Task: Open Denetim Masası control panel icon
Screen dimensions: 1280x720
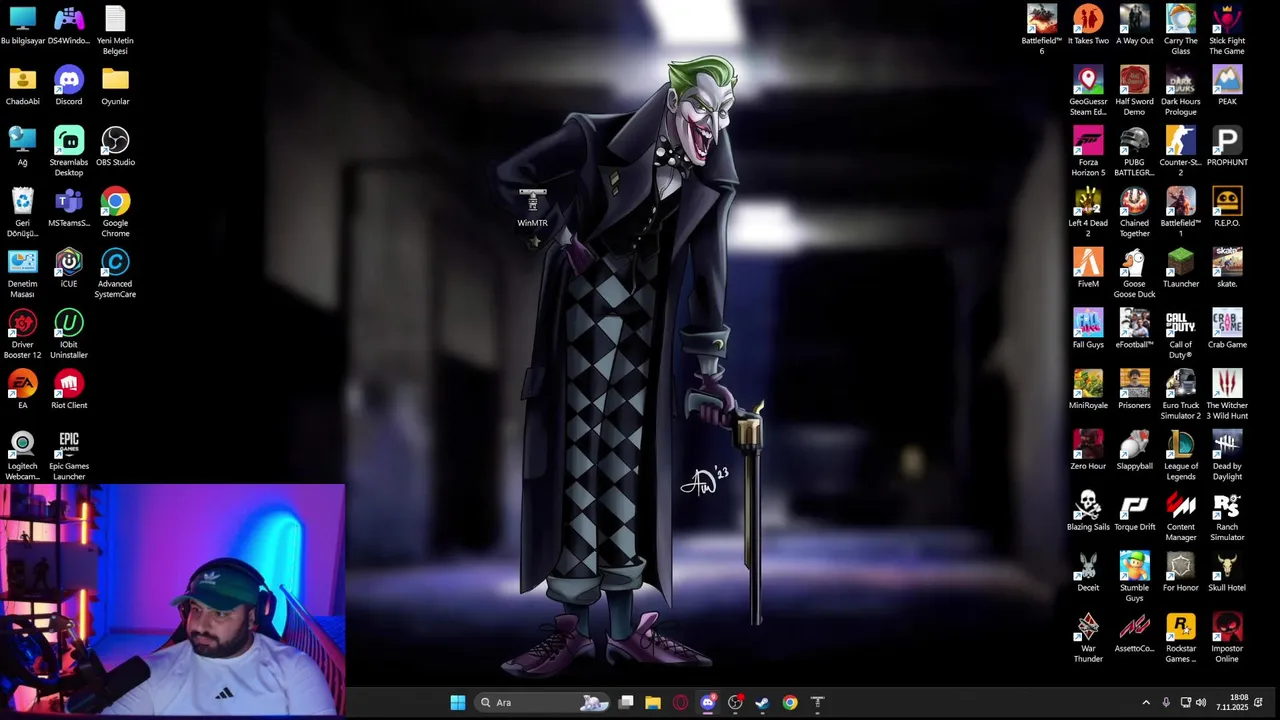Action: [22, 274]
